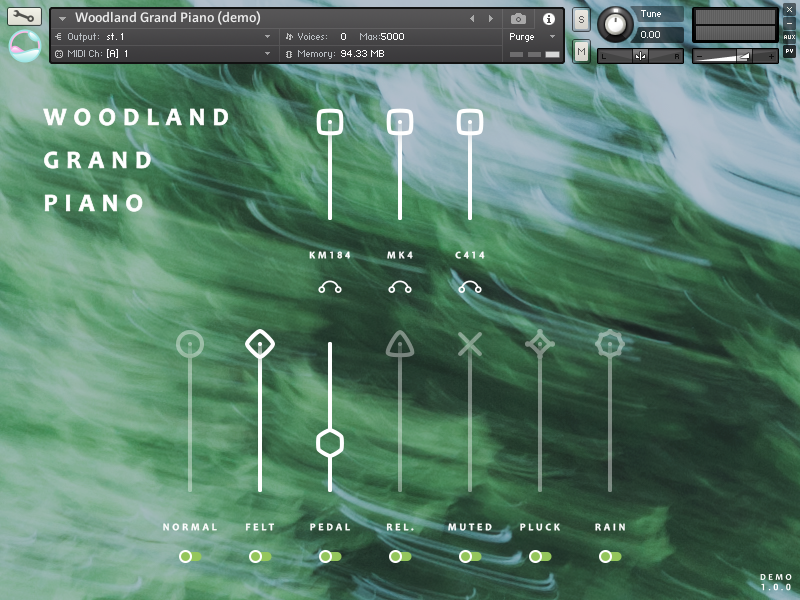Go to previous instrument with left arrow

click(472, 19)
